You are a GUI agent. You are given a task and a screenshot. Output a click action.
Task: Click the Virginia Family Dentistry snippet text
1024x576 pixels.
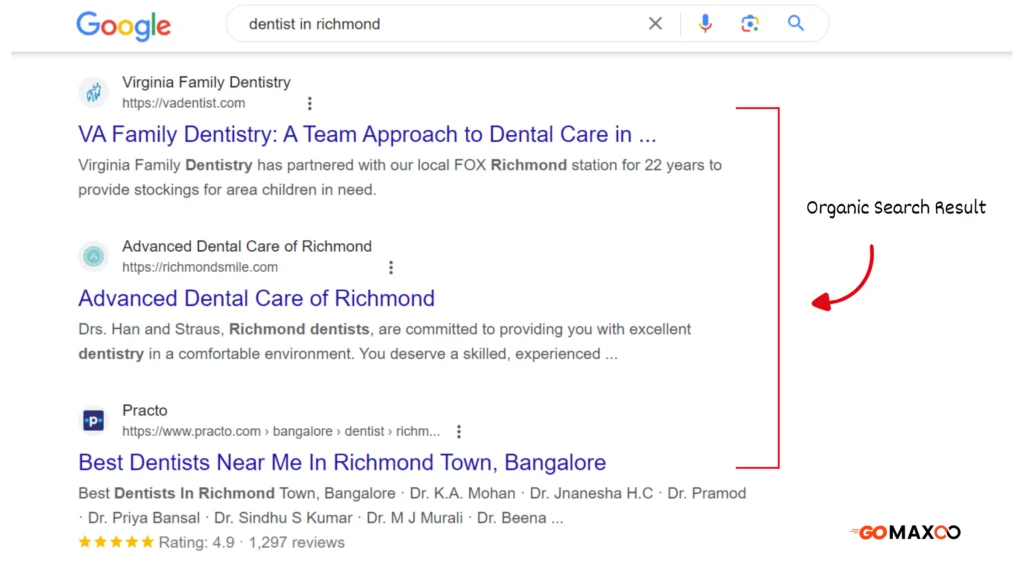[400, 177]
